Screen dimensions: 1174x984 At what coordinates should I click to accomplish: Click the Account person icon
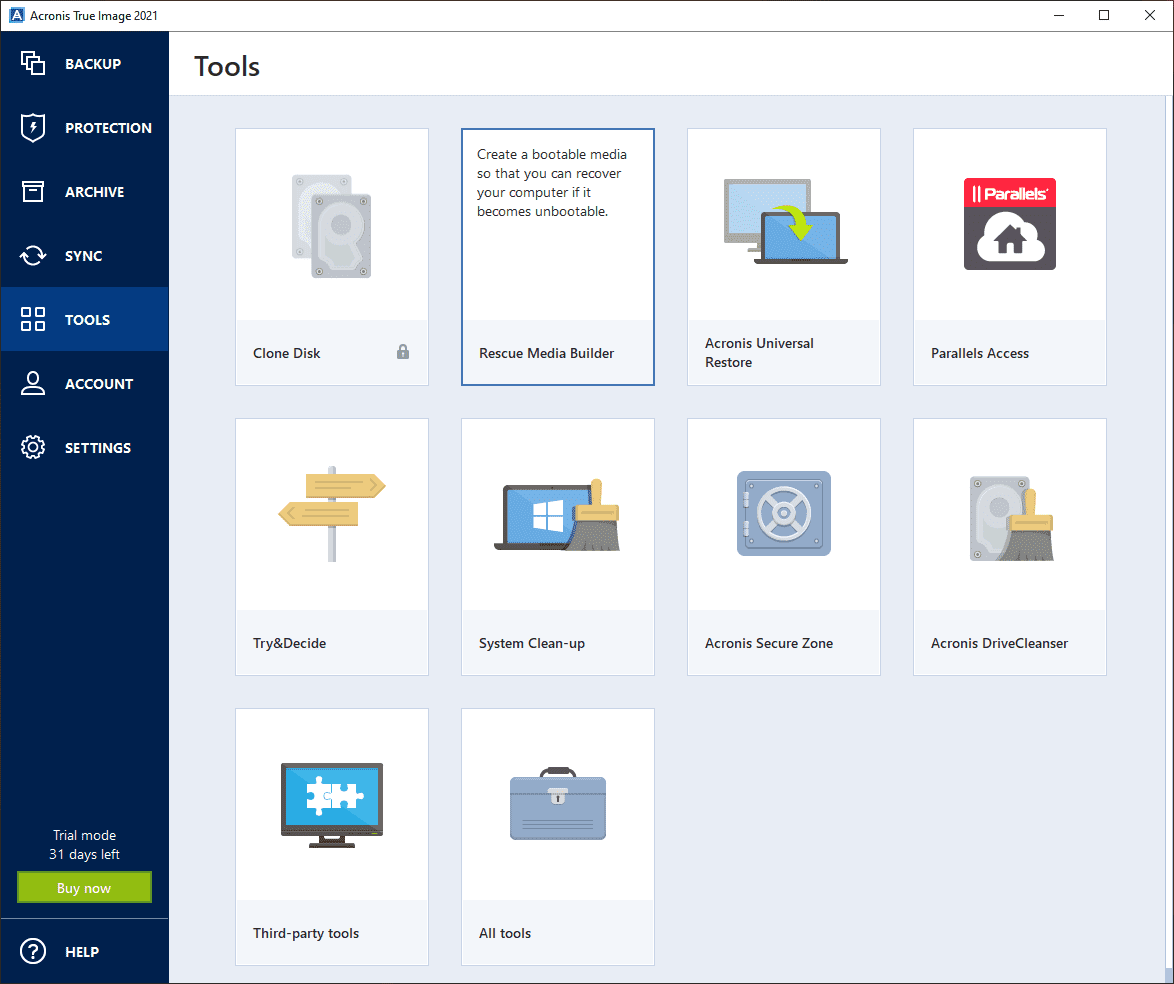point(33,383)
